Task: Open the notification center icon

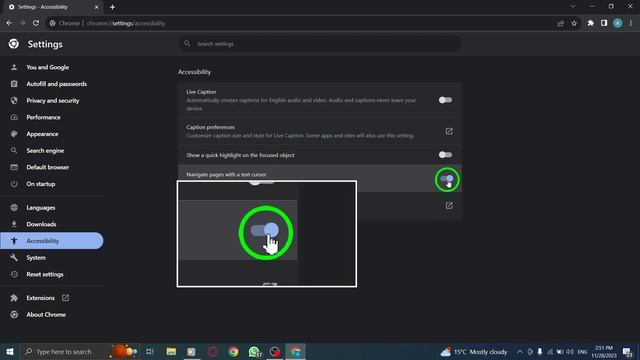Action: [627, 351]
